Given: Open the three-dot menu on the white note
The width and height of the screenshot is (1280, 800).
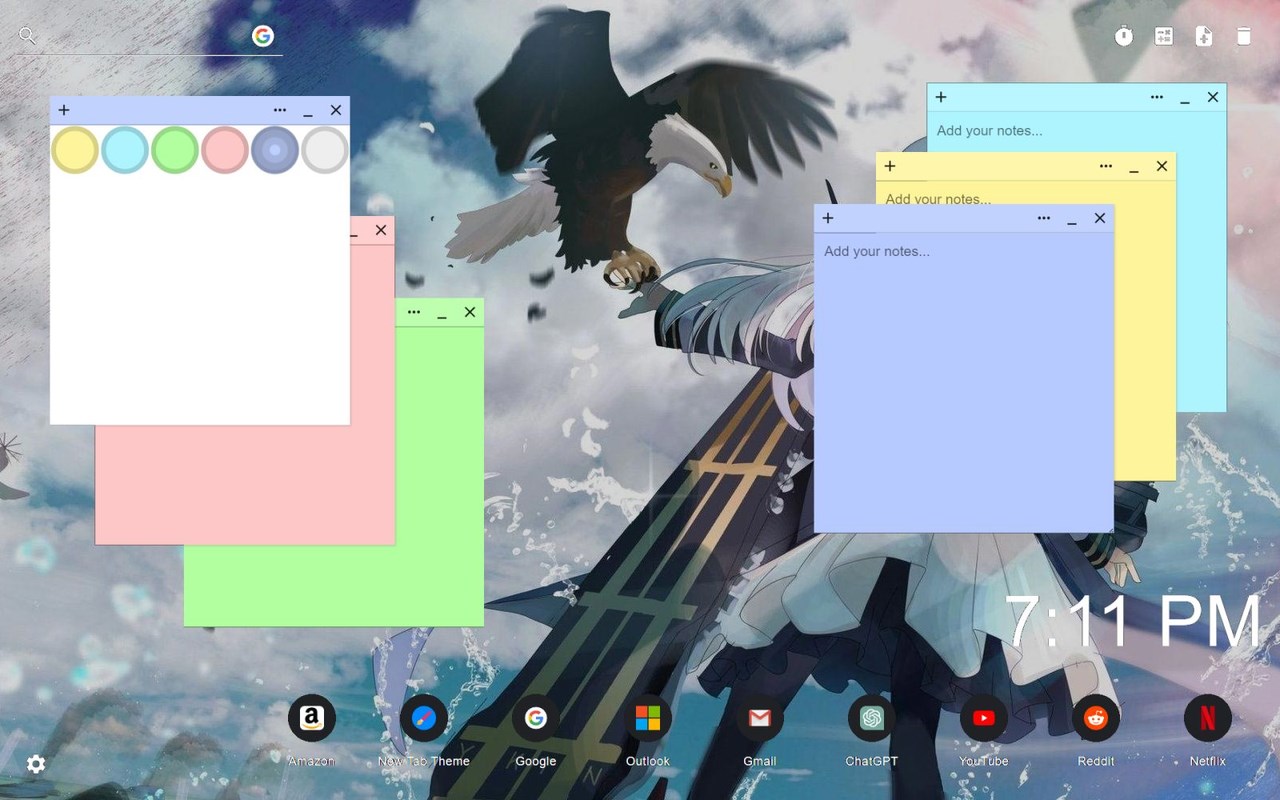Looking at the screenshot, I should pos(280,110).
